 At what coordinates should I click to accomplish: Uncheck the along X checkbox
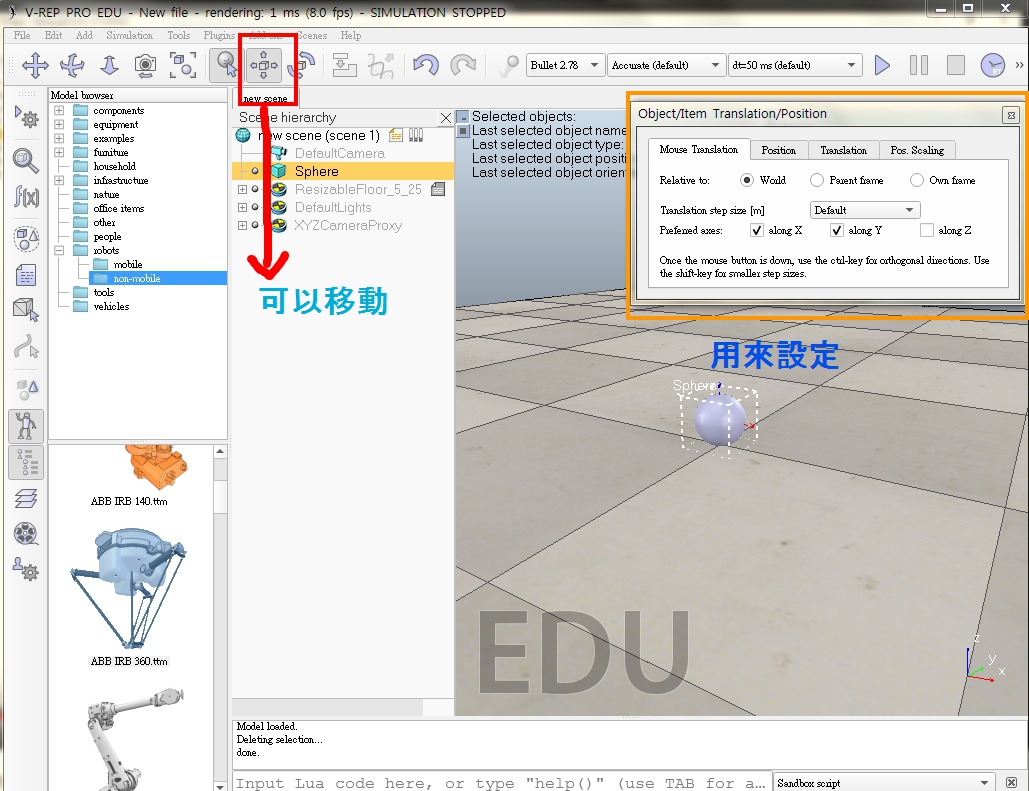click(x=757, y=231)
